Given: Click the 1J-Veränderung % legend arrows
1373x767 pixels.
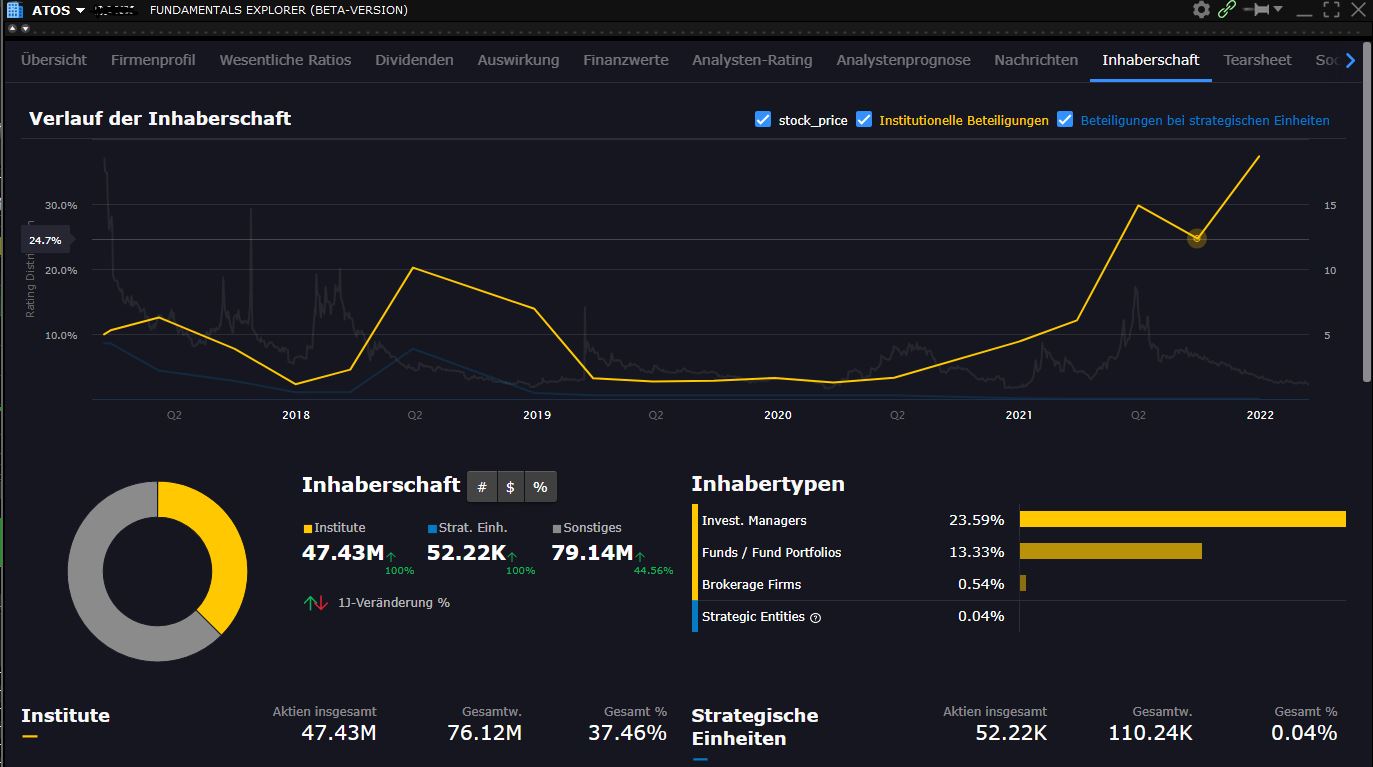Looking at the screenshot, I should [315, 602].
